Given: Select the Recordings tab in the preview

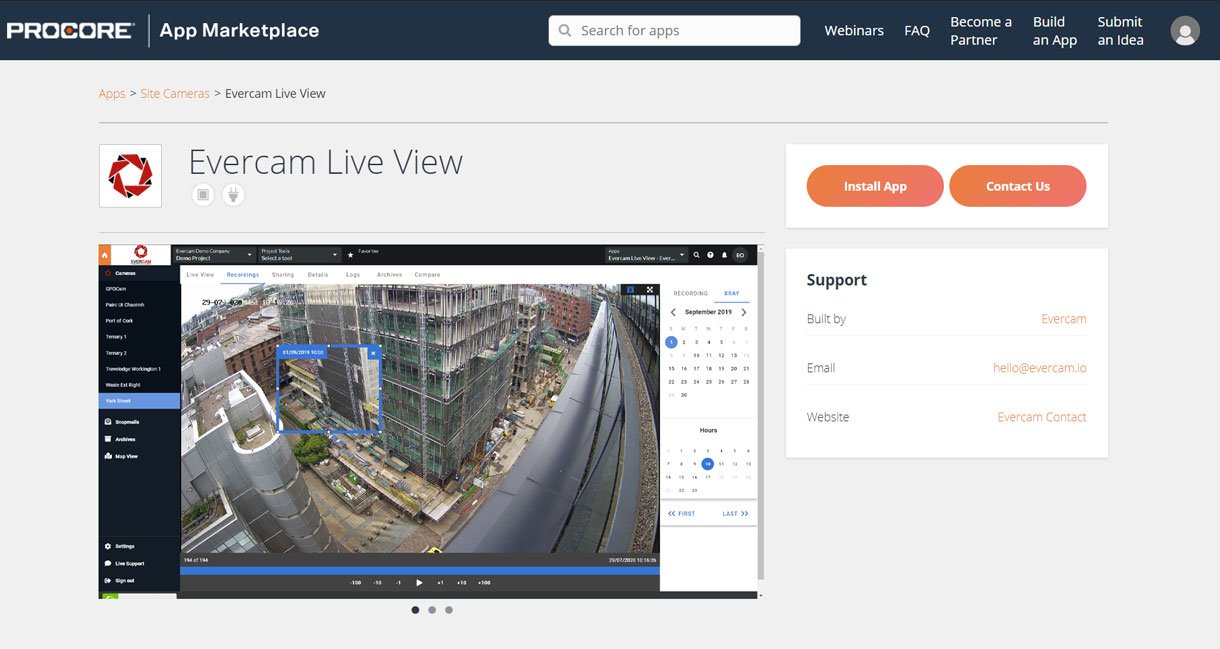Looking at the screenshot, I should coord(243,274).
